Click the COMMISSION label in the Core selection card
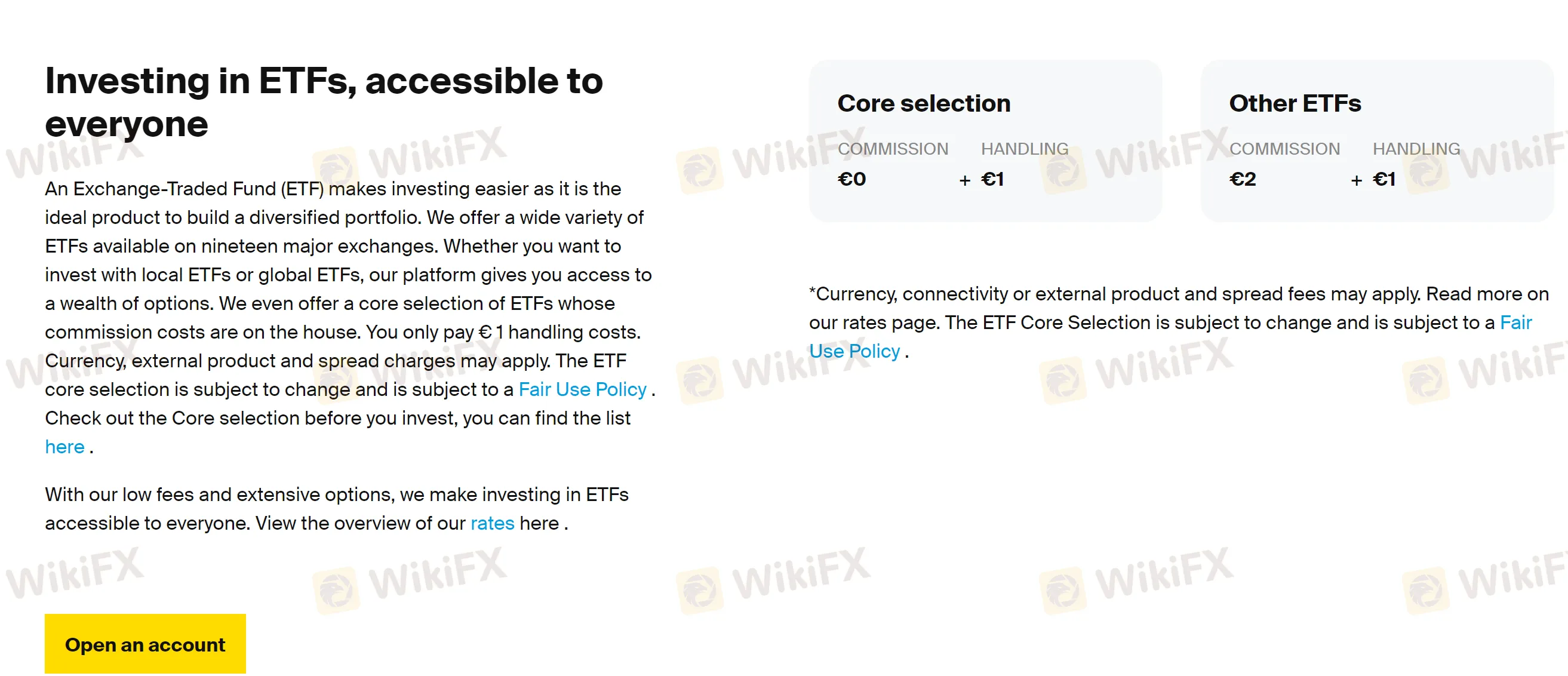 click(x=892, y=149)
